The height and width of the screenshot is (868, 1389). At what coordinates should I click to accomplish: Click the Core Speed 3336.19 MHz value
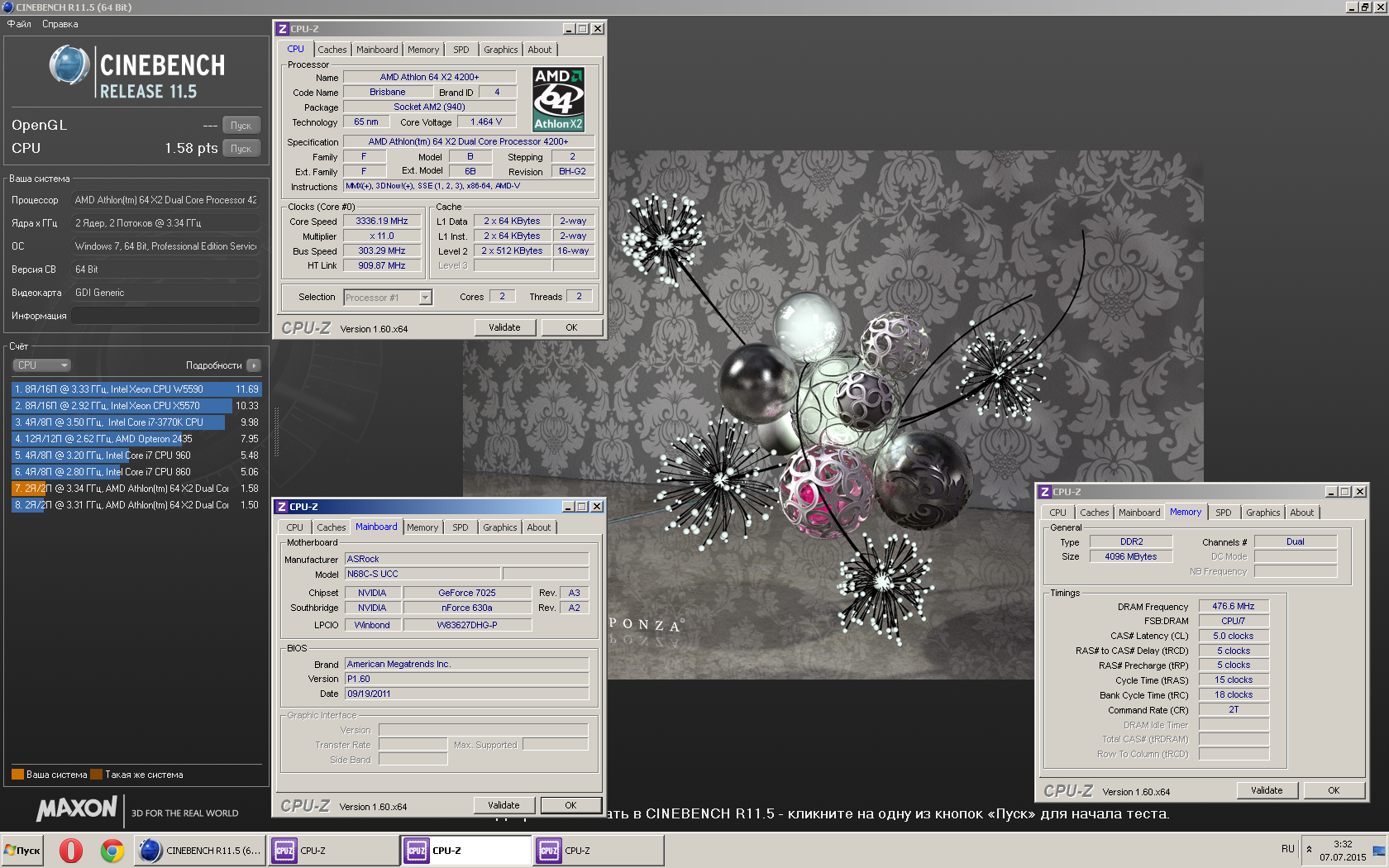[x=382, y=222]
